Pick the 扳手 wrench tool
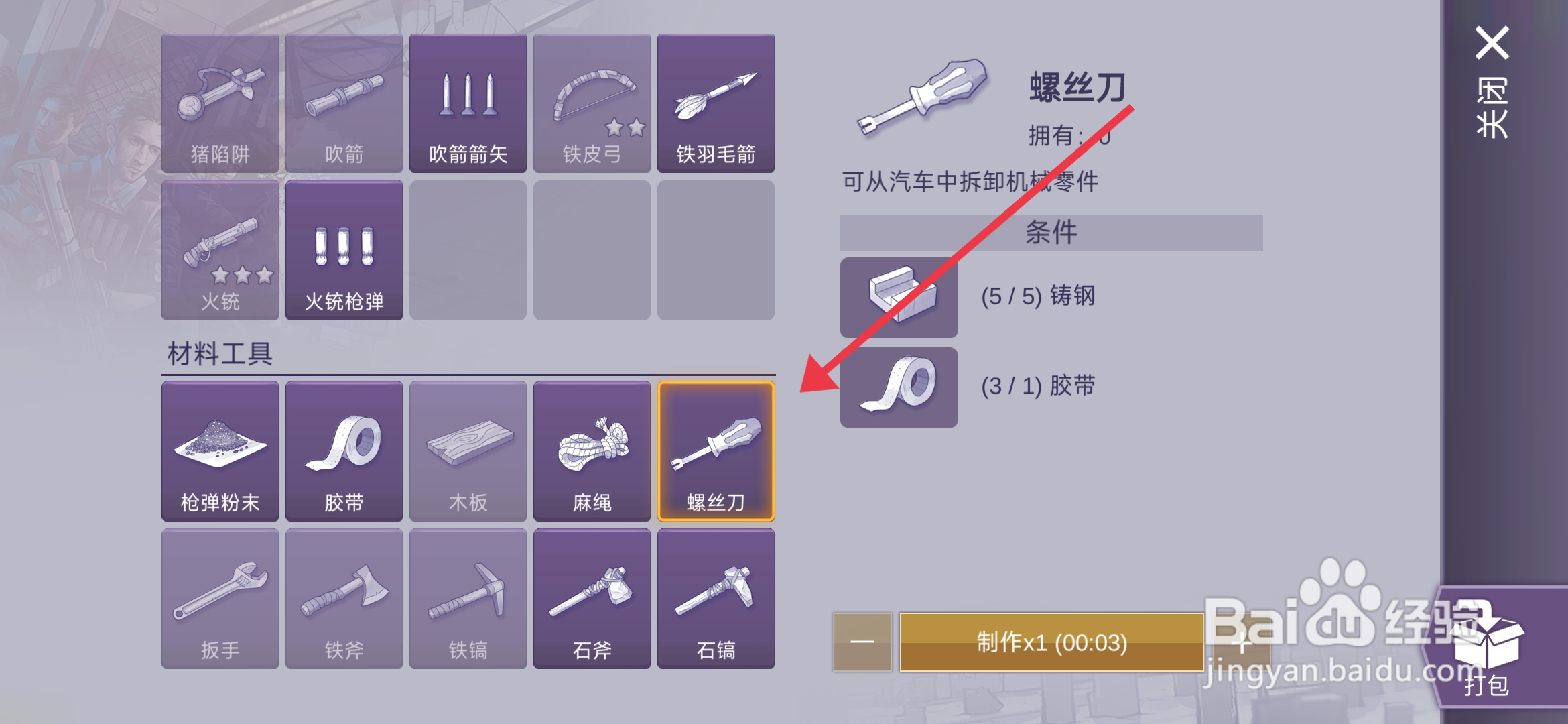 (x=220, y=599)
